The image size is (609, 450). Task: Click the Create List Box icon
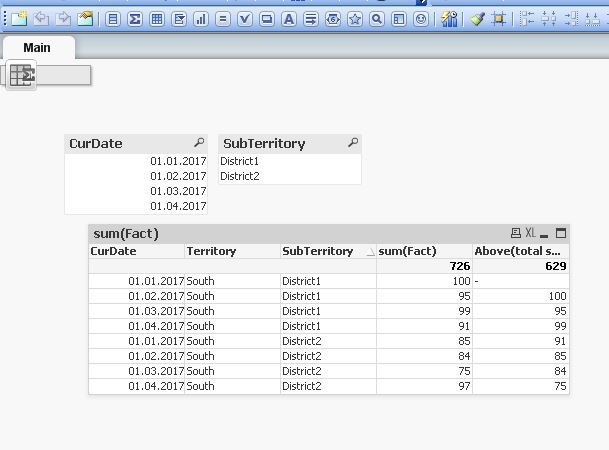[x=113, y=19]
